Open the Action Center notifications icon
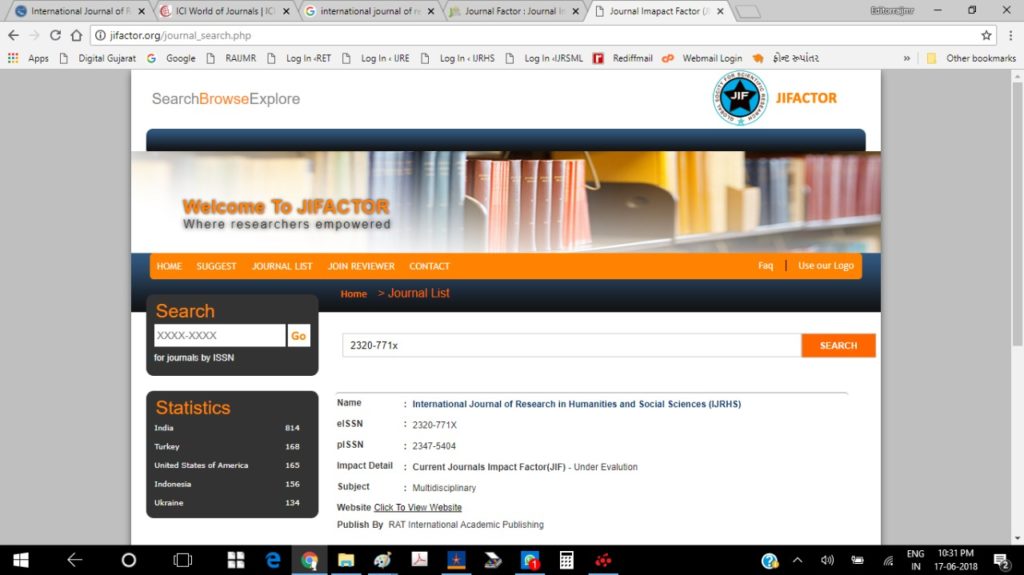Image resolution: width=1024 pixels, height=575 pixels. (x=1001, y=560)
